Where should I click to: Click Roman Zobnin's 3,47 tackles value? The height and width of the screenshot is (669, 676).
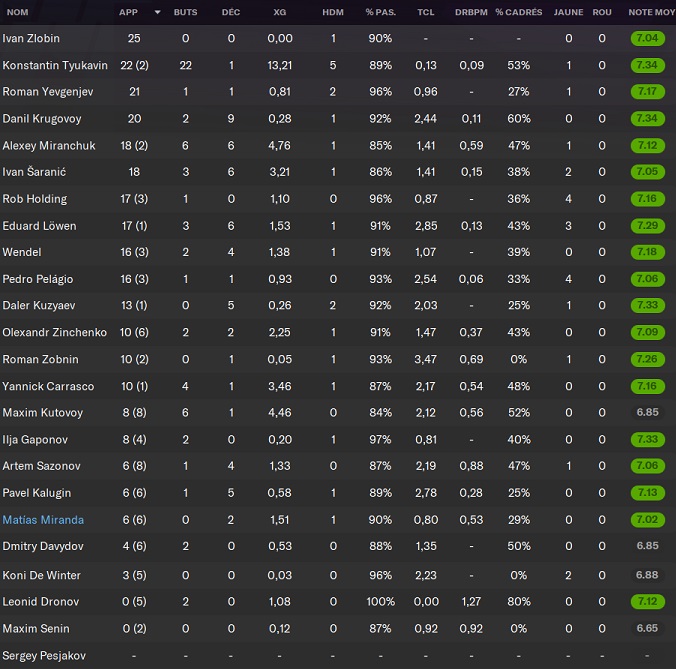(x=426, y=360)
